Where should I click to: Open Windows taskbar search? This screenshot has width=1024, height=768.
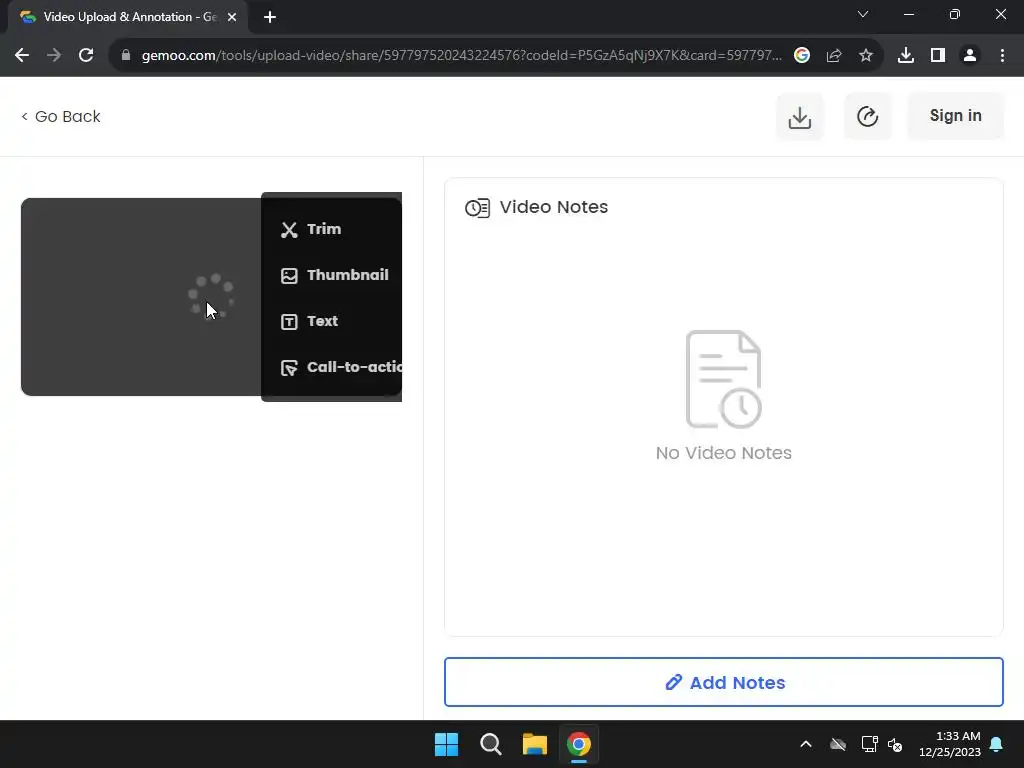click(490, 744)
